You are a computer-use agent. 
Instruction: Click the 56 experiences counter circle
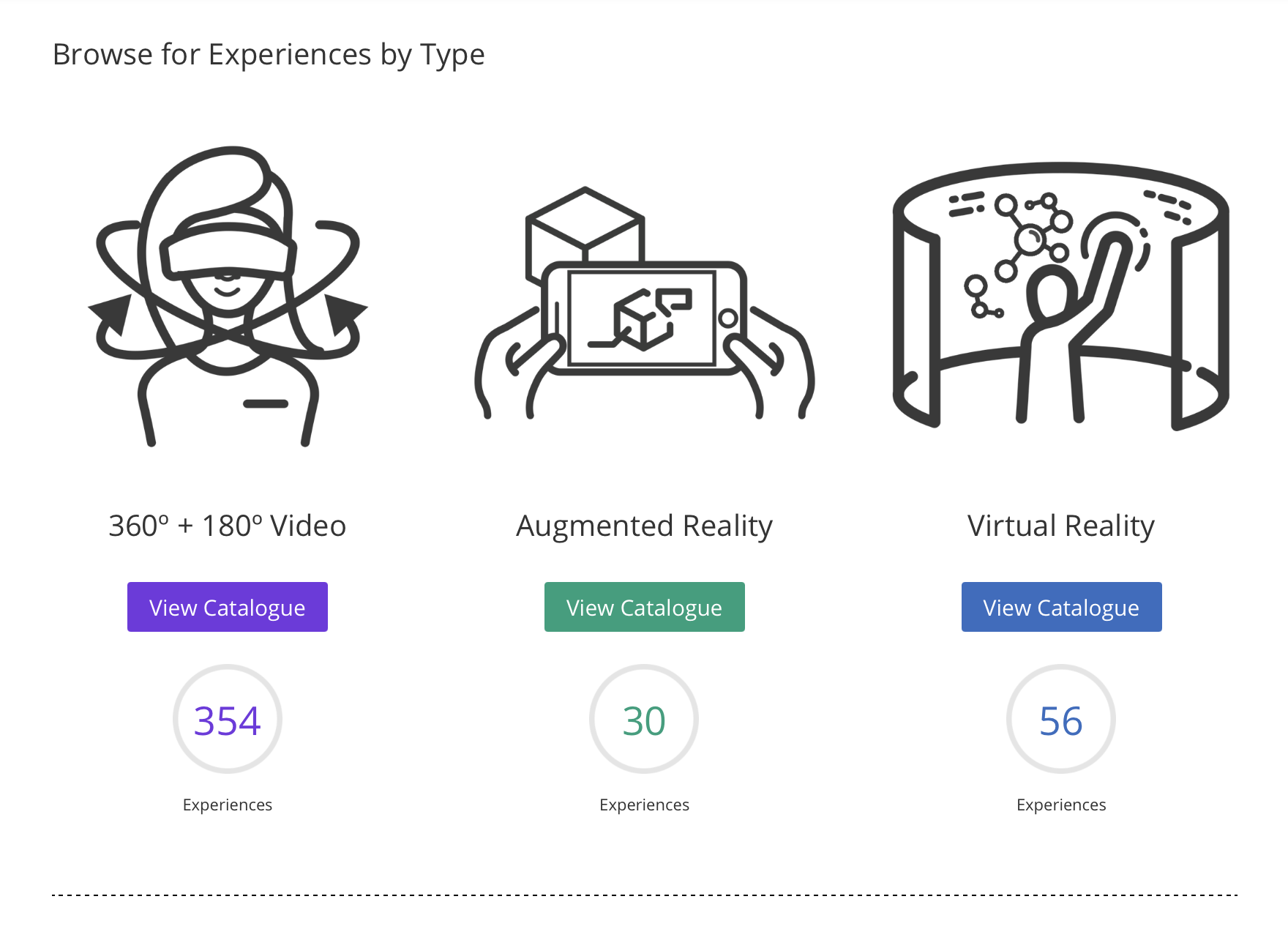[x=1061, y=719]
